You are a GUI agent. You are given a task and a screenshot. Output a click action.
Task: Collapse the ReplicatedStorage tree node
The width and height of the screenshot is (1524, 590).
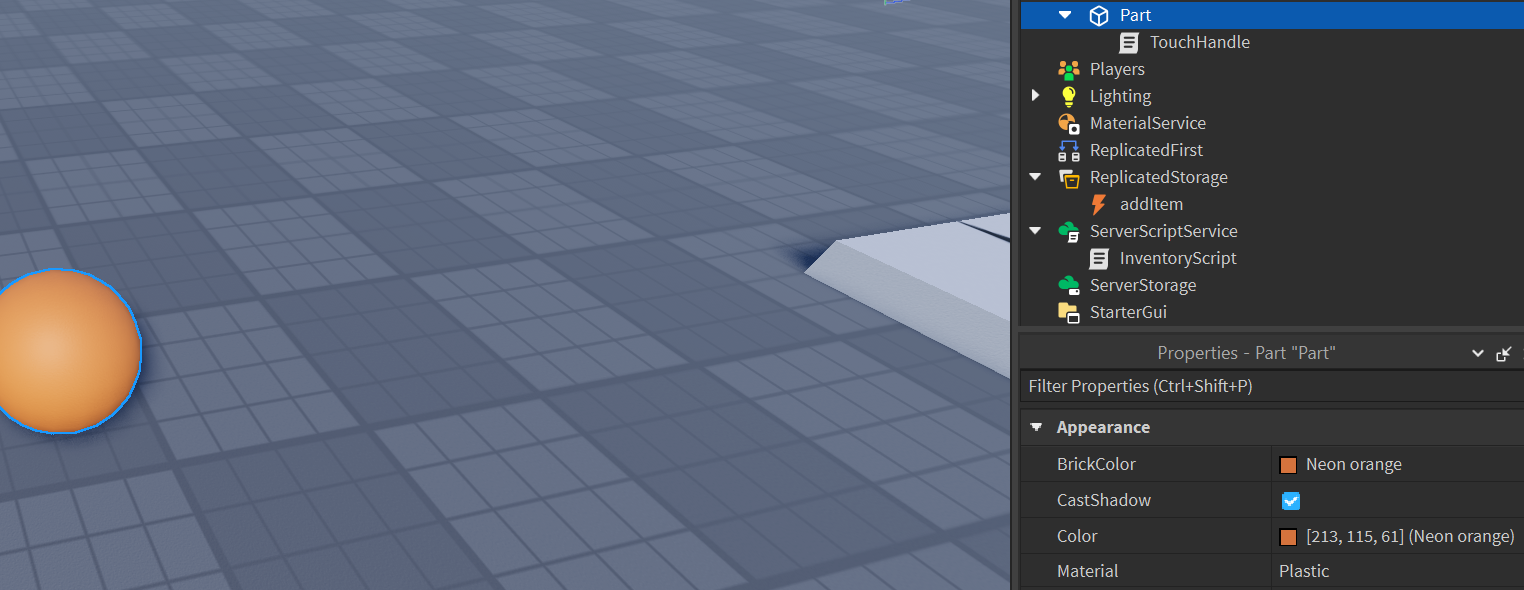click(x=1035, y=176)
